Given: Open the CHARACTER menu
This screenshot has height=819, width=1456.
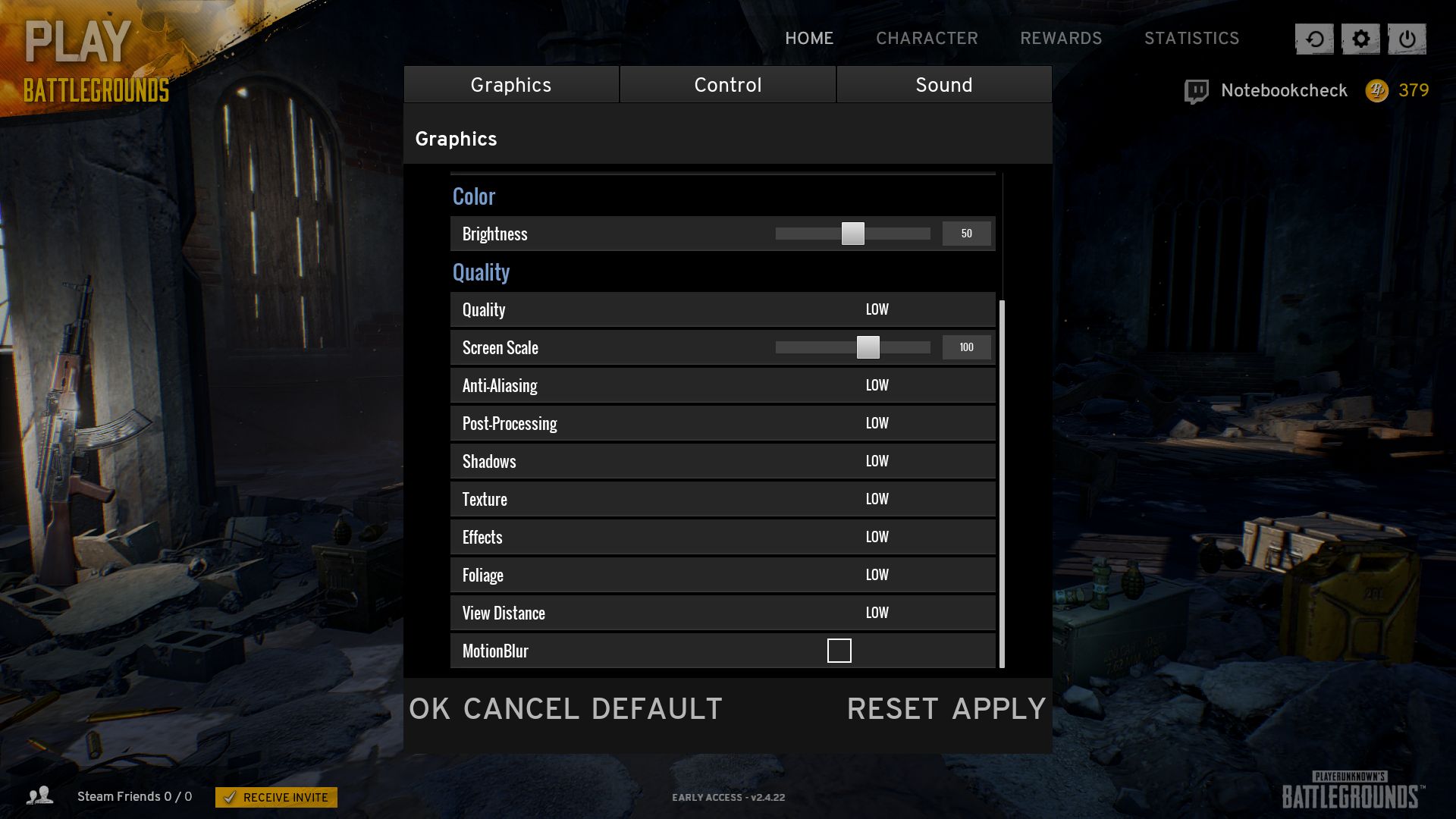Looking at the screenshot, I should tap(927, 38).
